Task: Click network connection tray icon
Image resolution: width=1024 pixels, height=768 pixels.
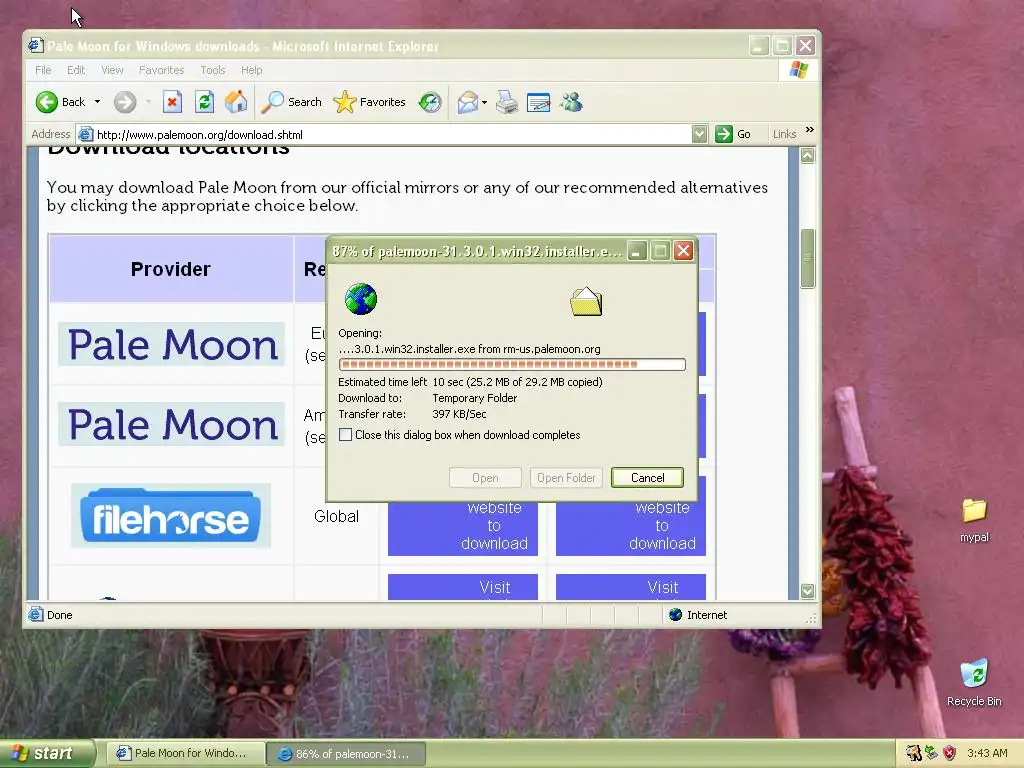Action: click(x=931, y=753)
